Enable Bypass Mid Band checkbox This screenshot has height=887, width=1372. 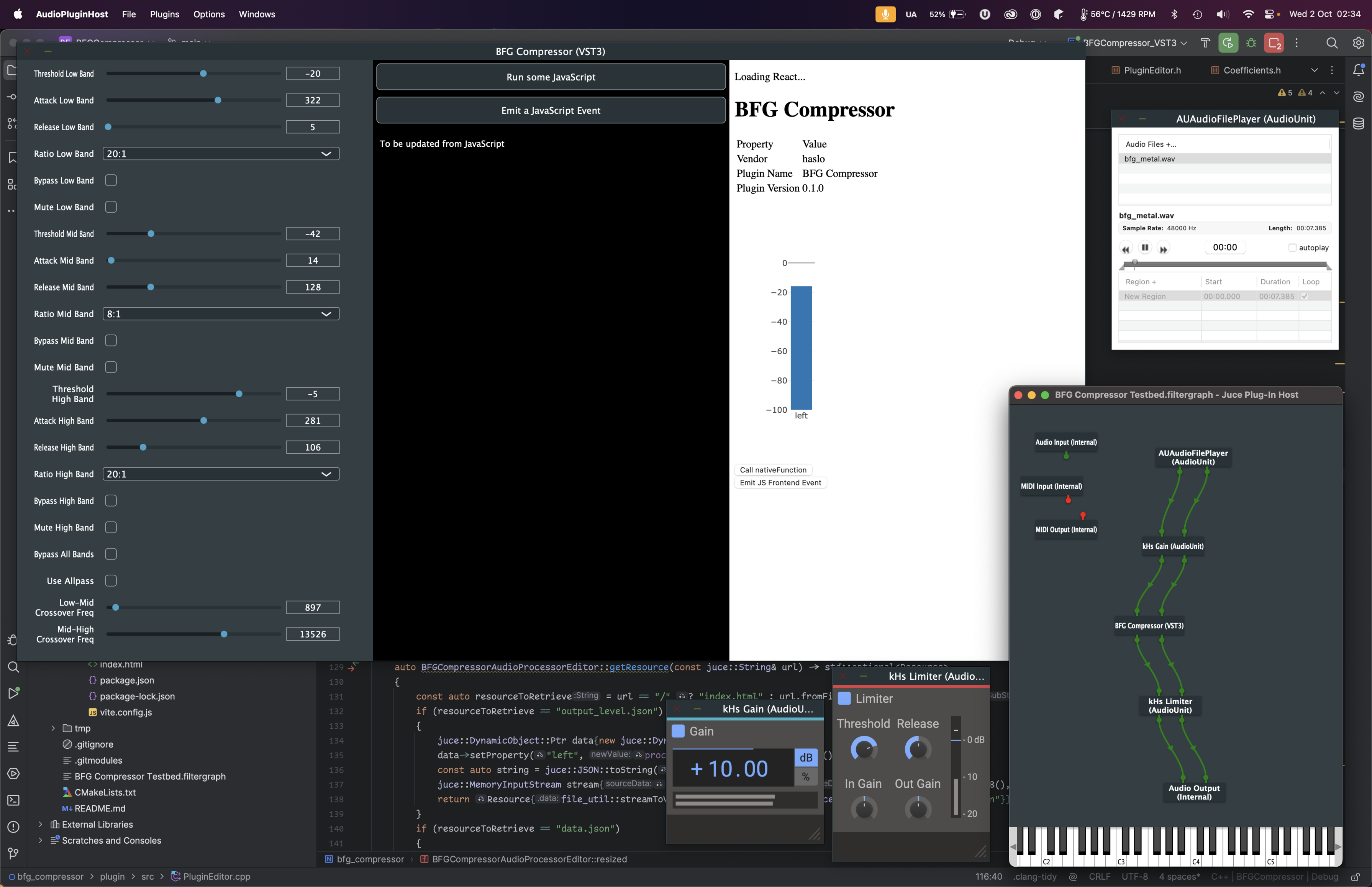pos(111,340)
